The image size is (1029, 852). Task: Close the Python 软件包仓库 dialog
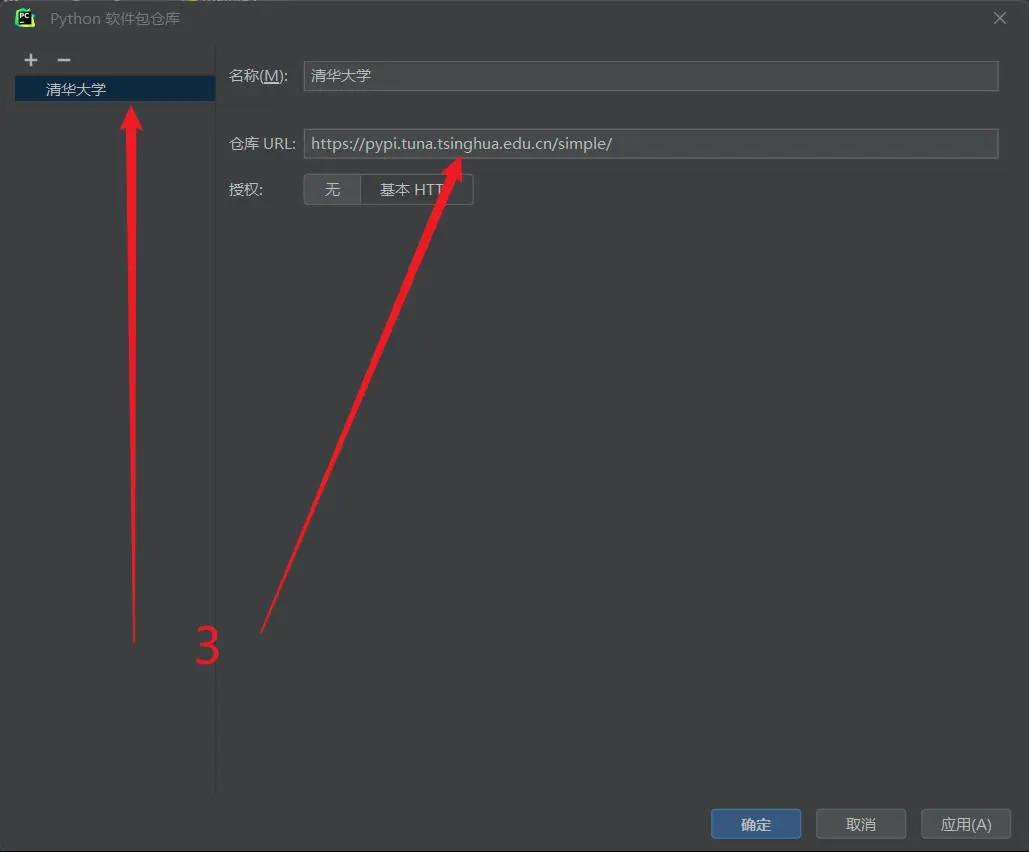point(999,18)
